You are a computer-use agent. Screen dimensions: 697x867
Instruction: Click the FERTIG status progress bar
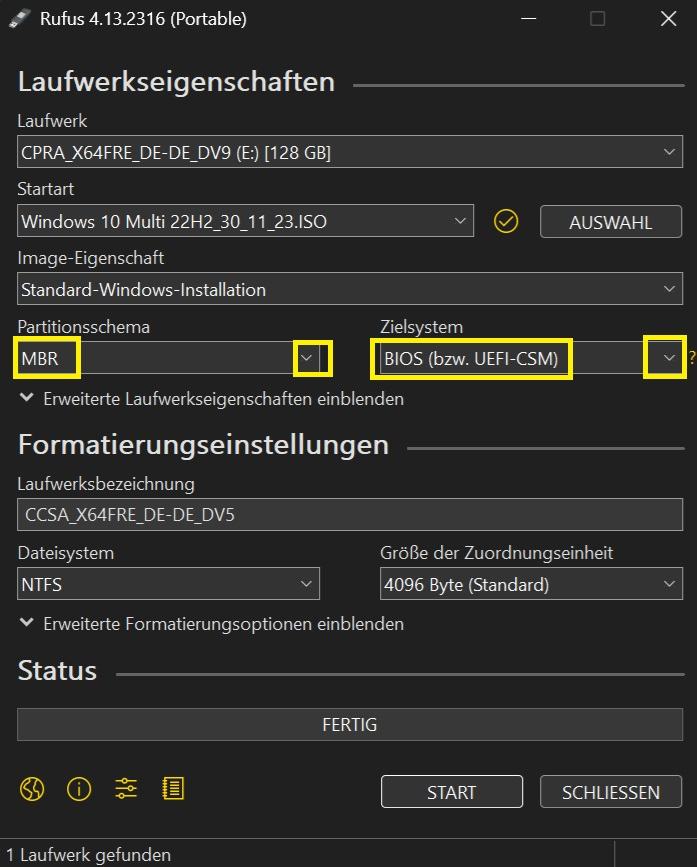pyautogui.click(x=350, y=724)
